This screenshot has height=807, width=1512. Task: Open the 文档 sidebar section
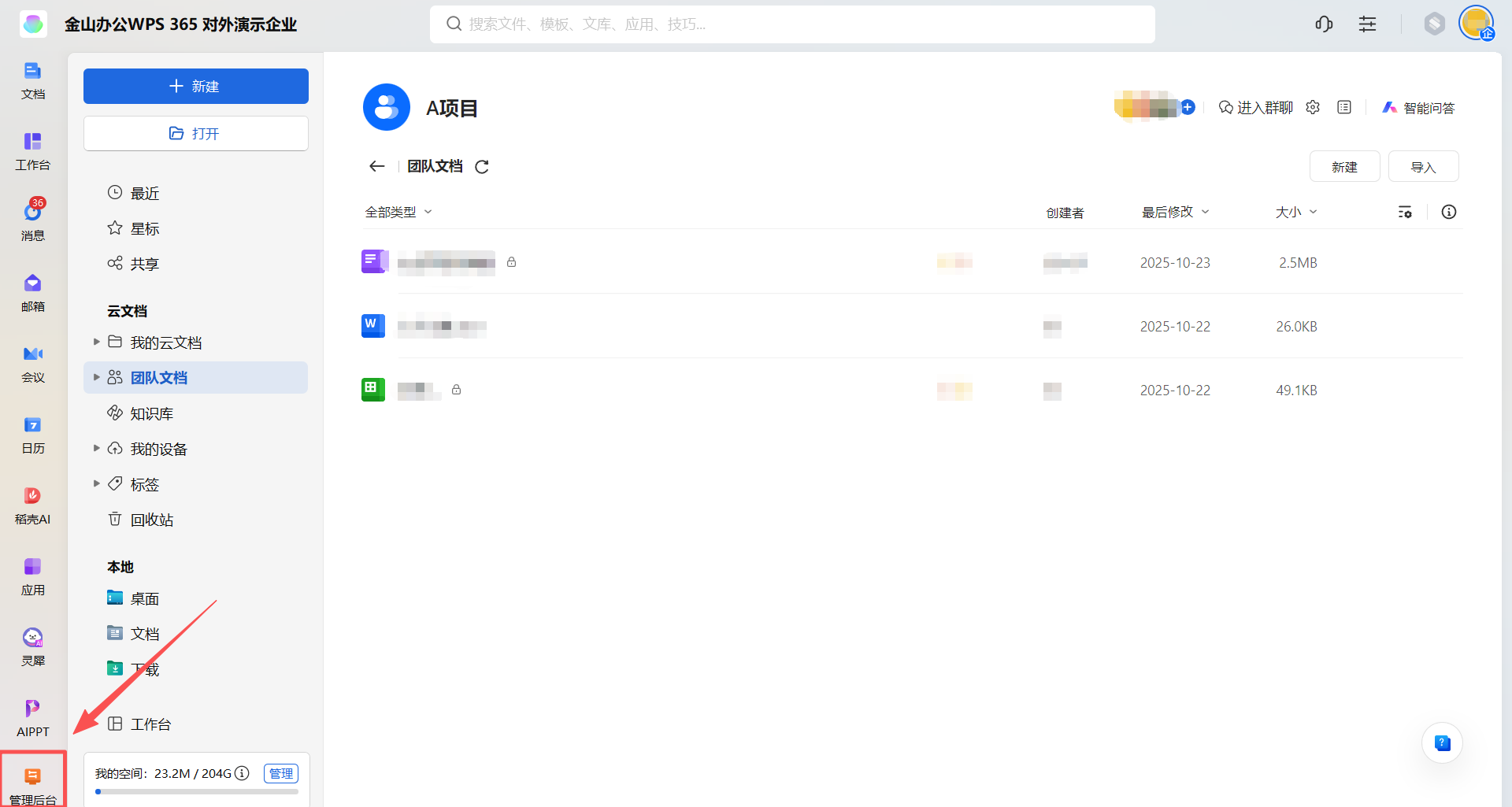tap(32, 80)
